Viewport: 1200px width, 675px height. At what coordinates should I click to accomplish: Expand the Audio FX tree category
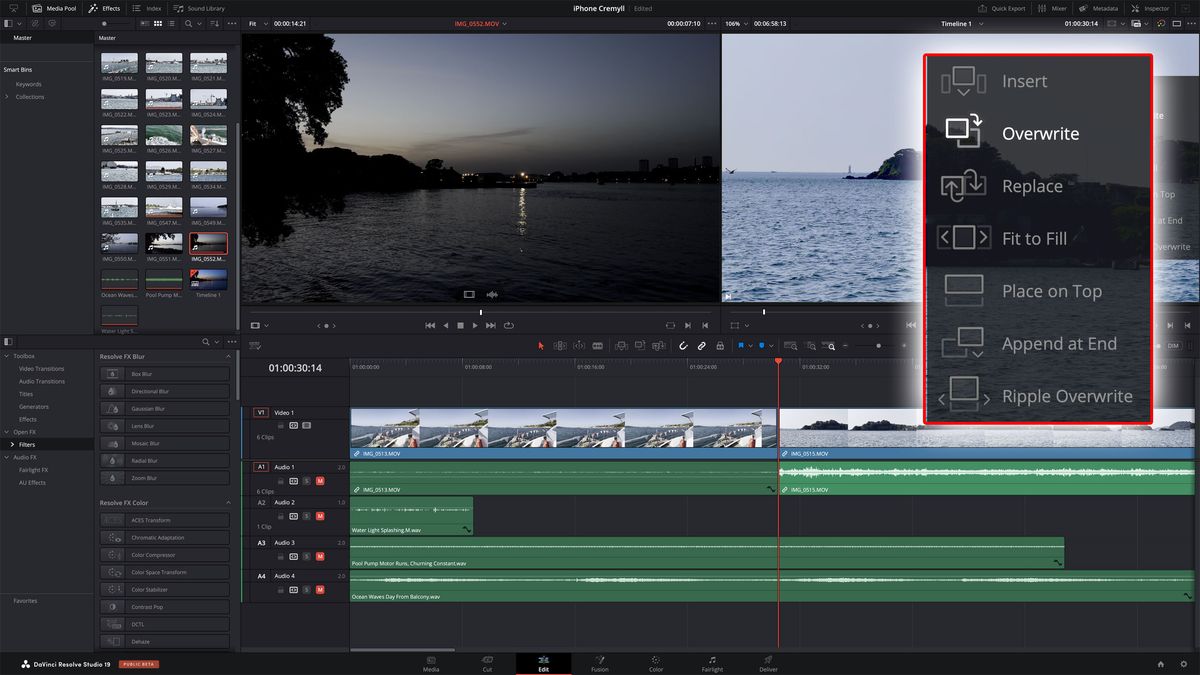(x=7, y=457)
